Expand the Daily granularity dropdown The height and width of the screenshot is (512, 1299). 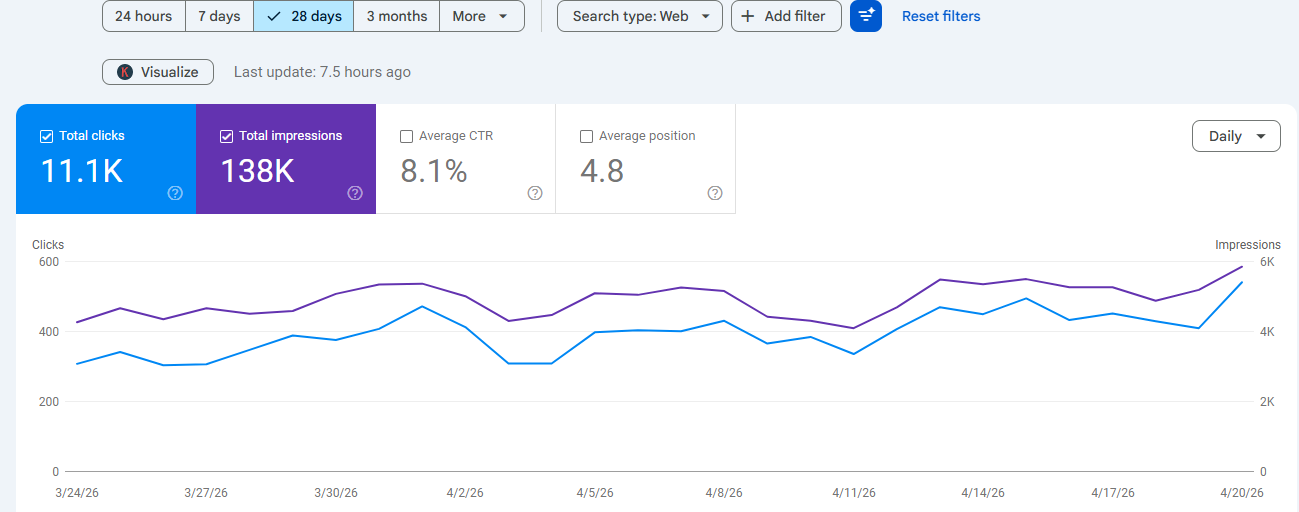(x=1235, y=136)
